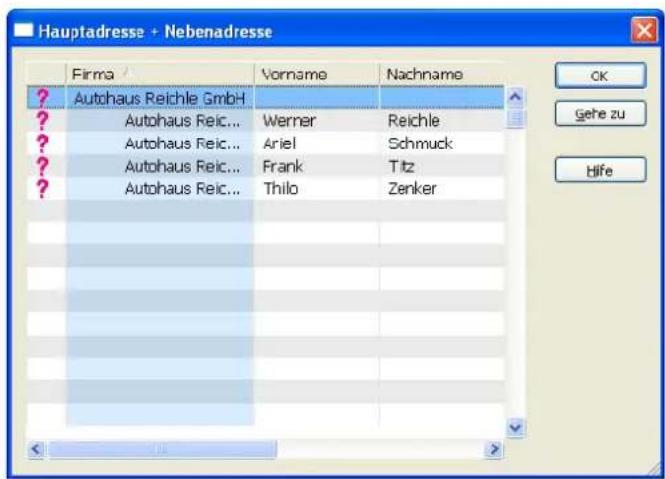Click the first name Werner

(289, 121)
